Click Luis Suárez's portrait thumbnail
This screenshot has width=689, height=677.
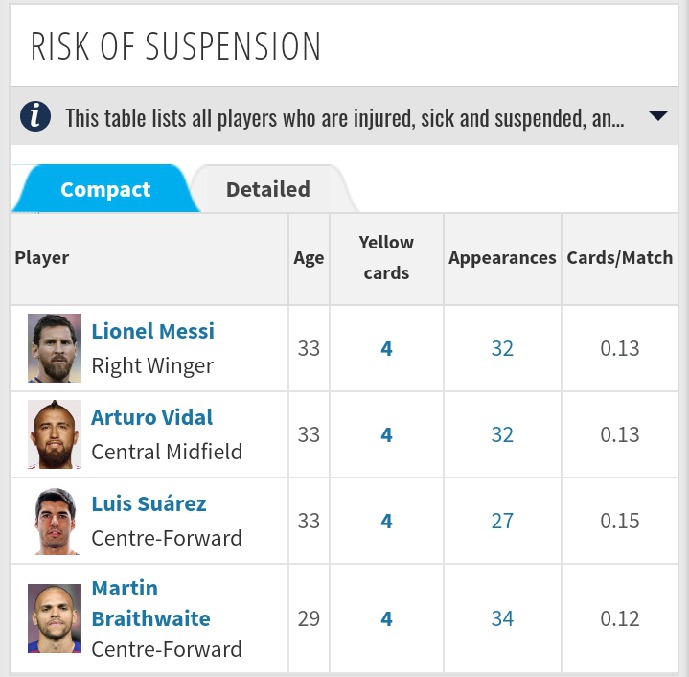[x=54, y=521]
